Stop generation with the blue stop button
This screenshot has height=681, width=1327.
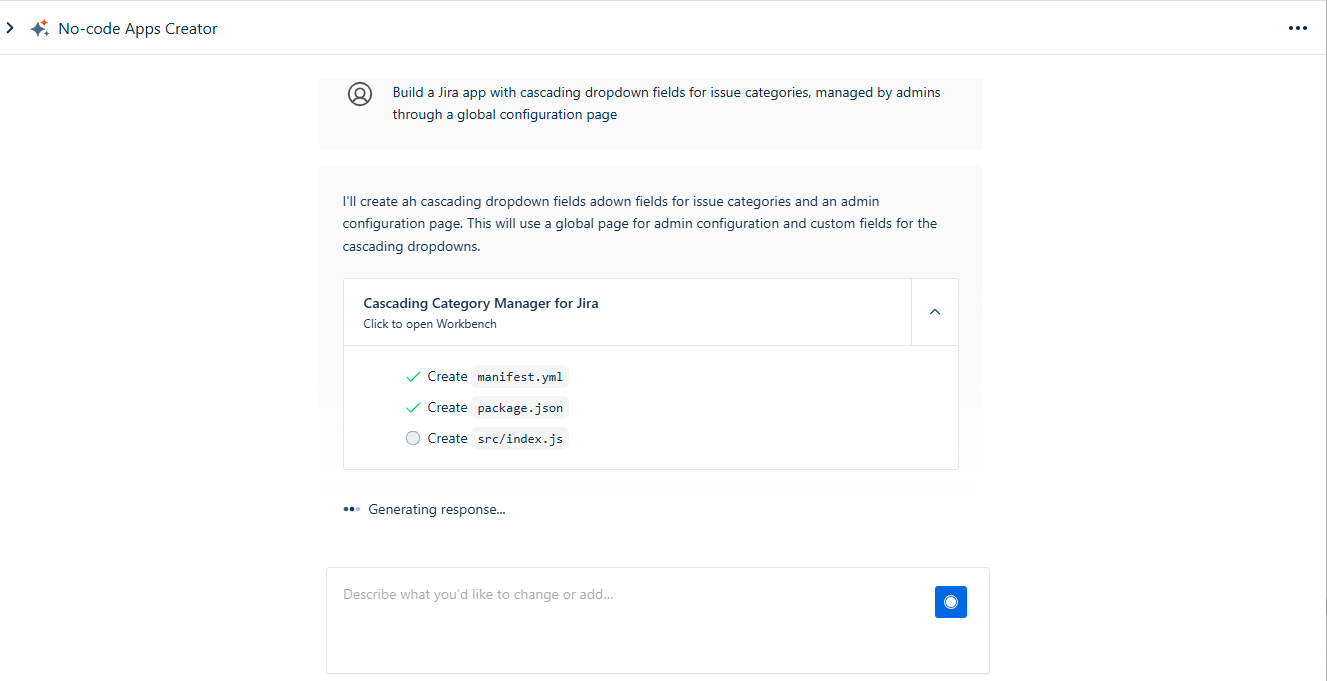951,602
